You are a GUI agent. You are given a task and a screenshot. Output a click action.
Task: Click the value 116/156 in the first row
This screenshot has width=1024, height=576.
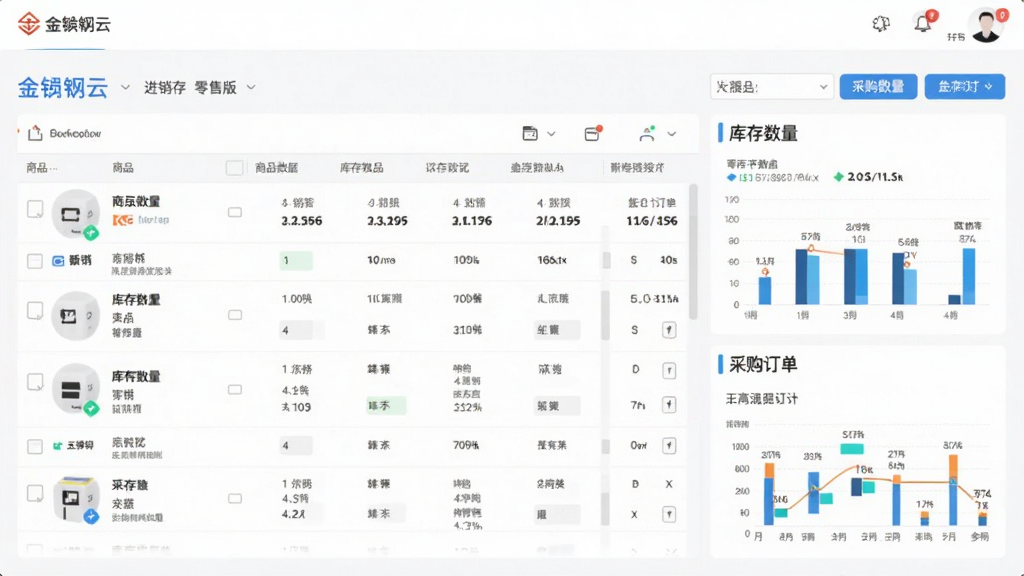652,221
